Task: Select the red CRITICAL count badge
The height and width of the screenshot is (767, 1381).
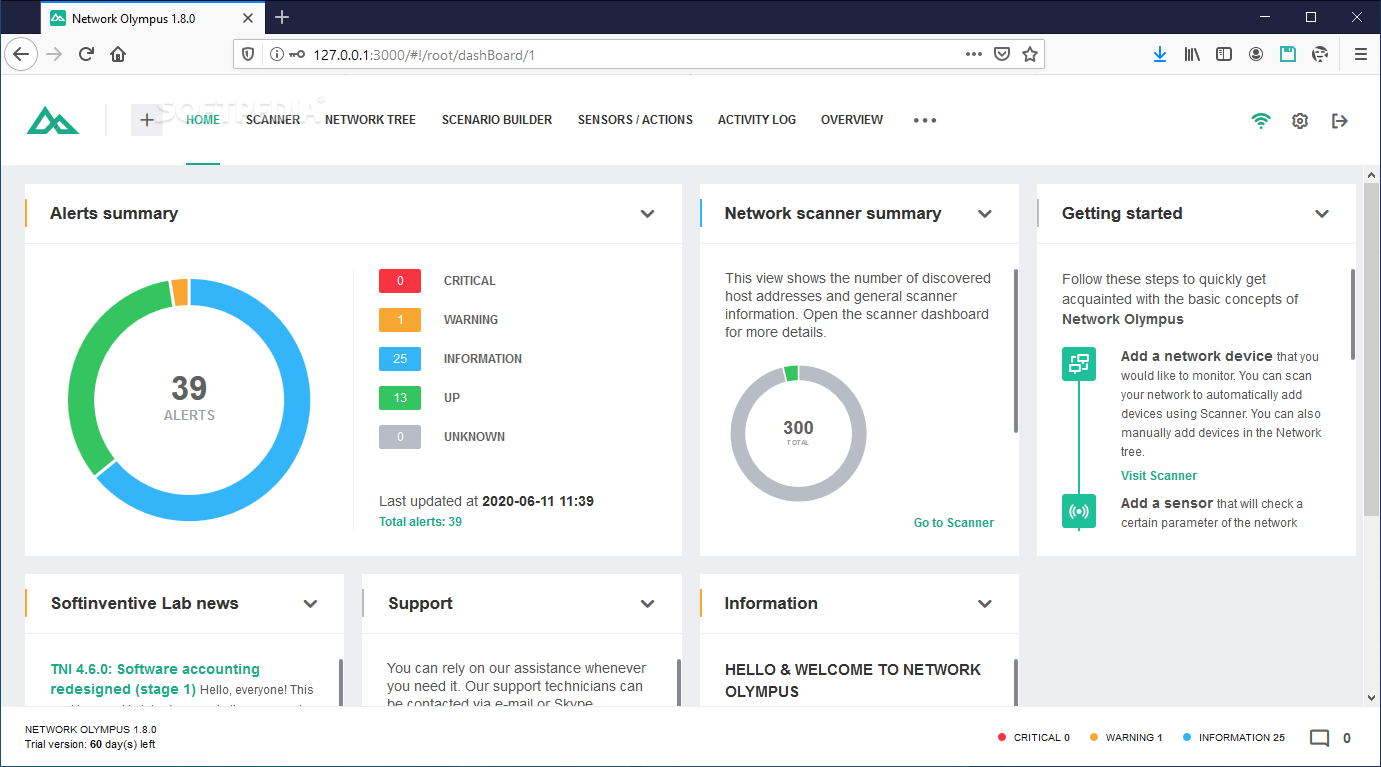Action: [400, 281]
